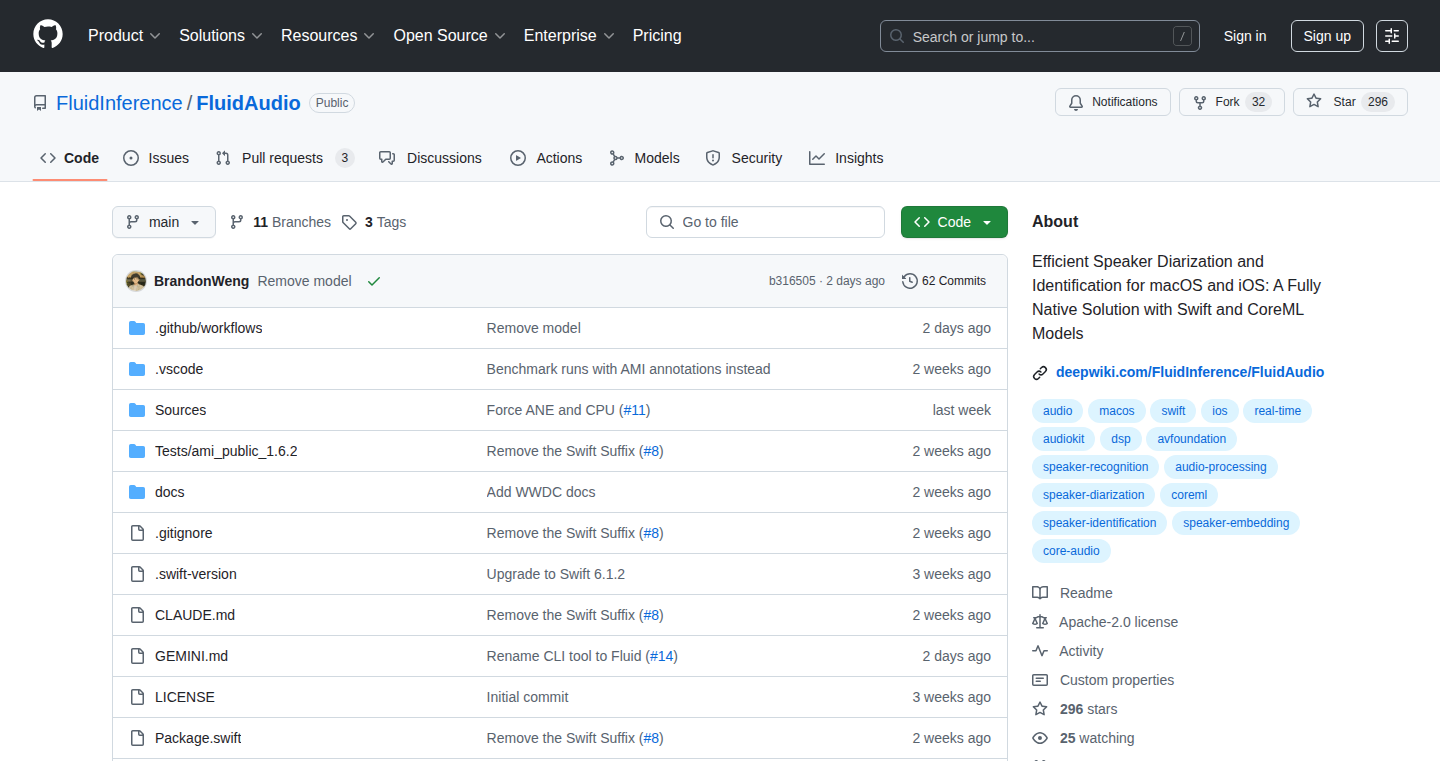Image resolution: width=1440 pixels, height=761 pixels.
Task: View the 11 Branches list
Action: 280,222
